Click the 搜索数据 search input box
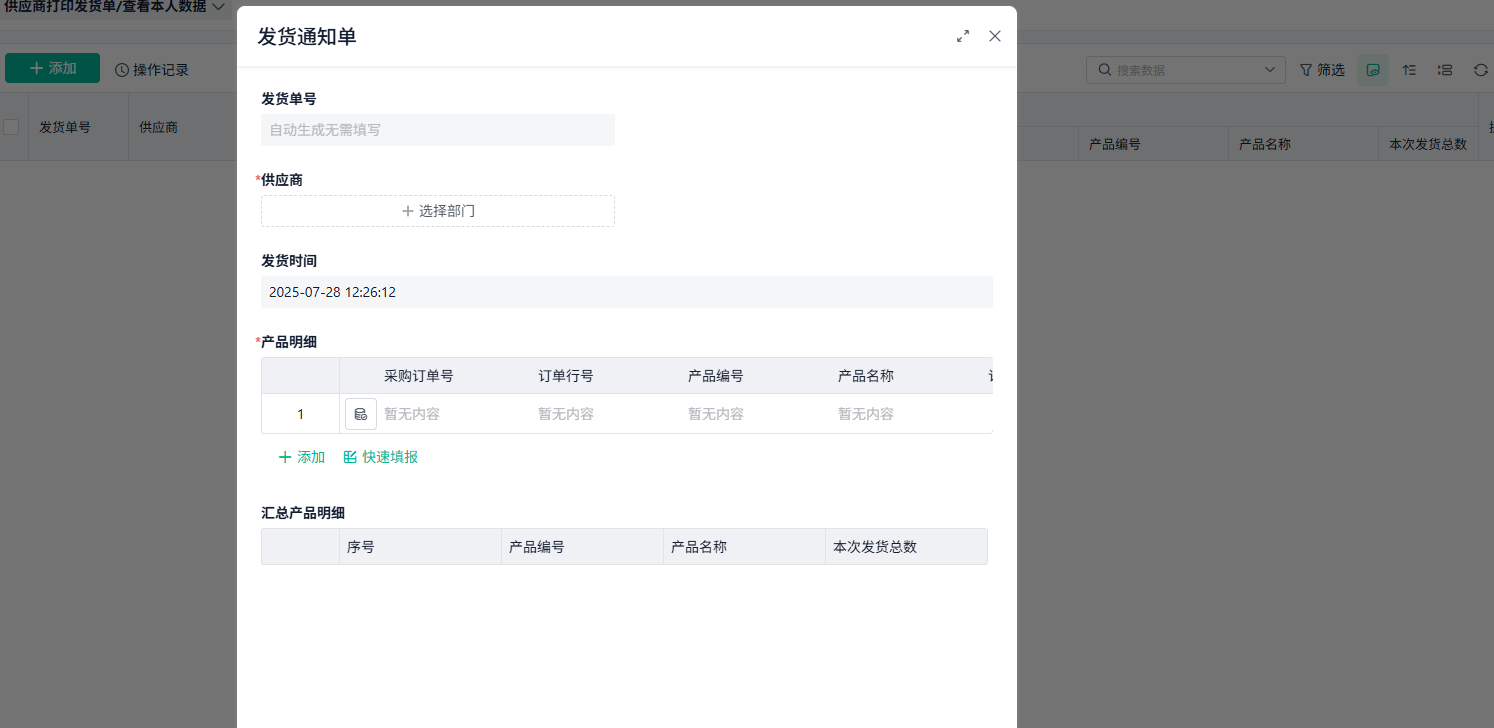The image size is (1494, 728). pos(1170,69)
